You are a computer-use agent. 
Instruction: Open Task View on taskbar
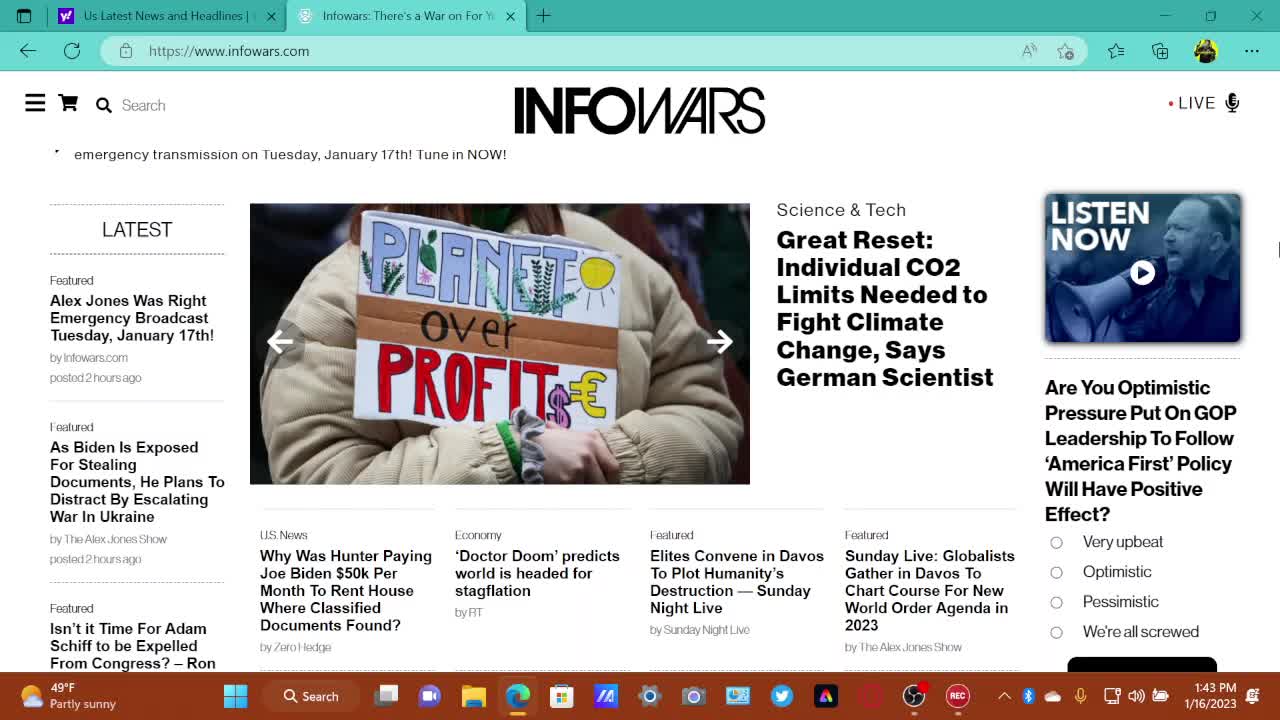click(x=386, y=696)
